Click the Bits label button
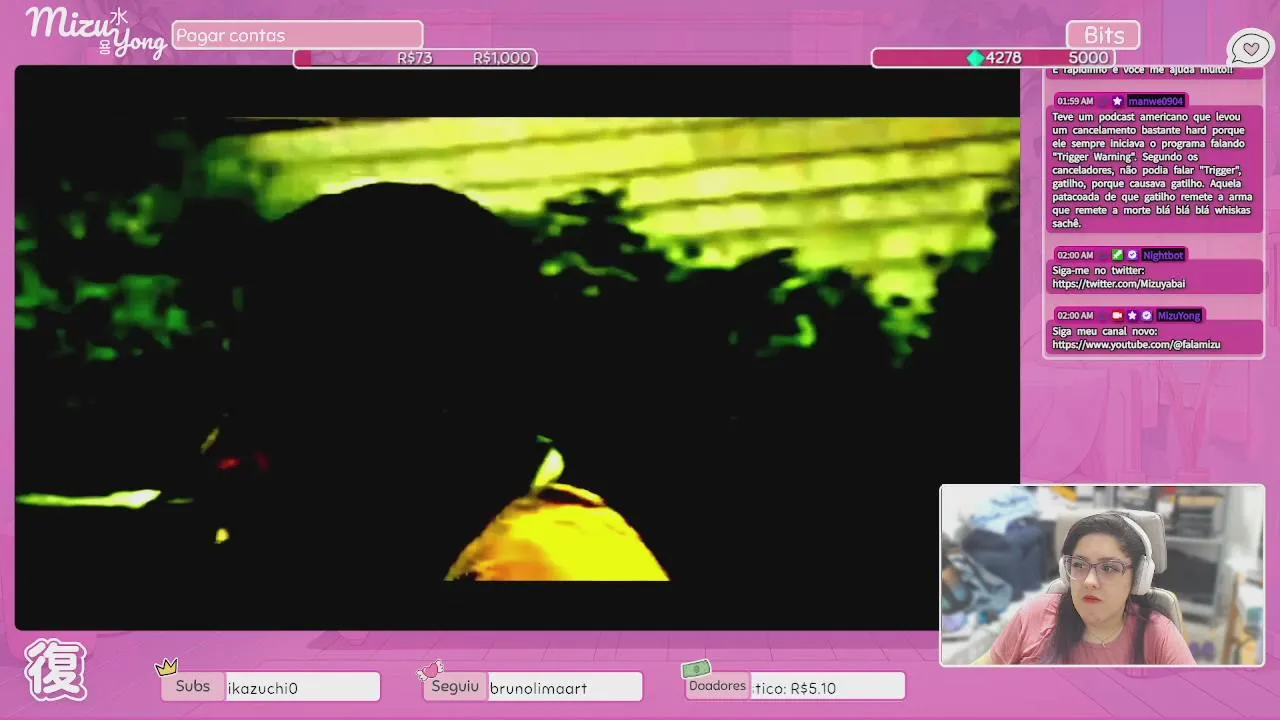The height and width of the screenshot is (720, 1280). pyautogui.click(x=1103, y=35)
